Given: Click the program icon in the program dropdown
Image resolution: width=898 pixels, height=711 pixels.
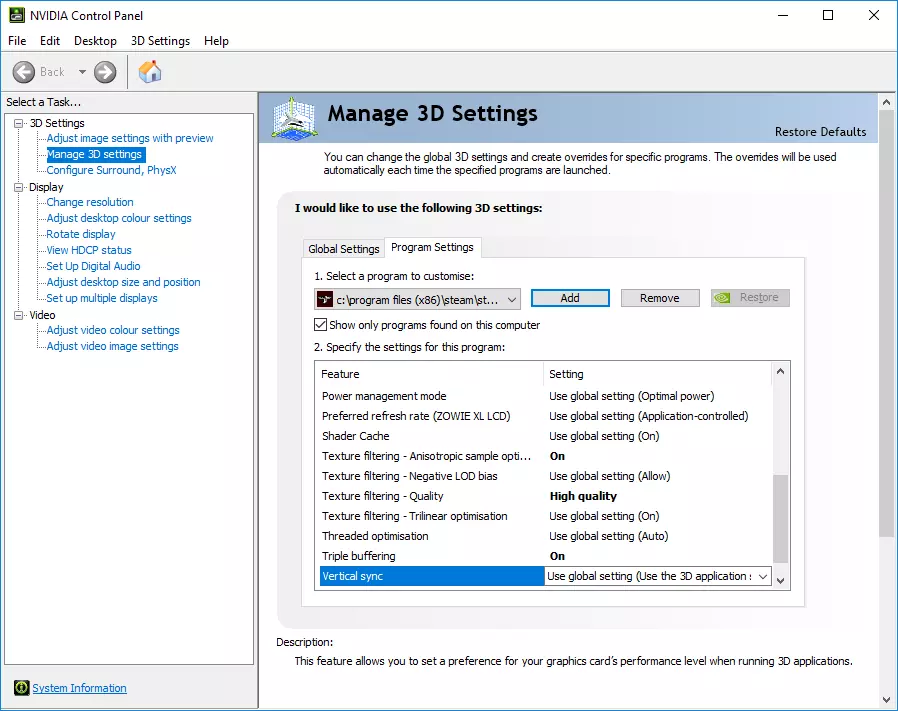Looking at the screenshot, I should point(325,299).
